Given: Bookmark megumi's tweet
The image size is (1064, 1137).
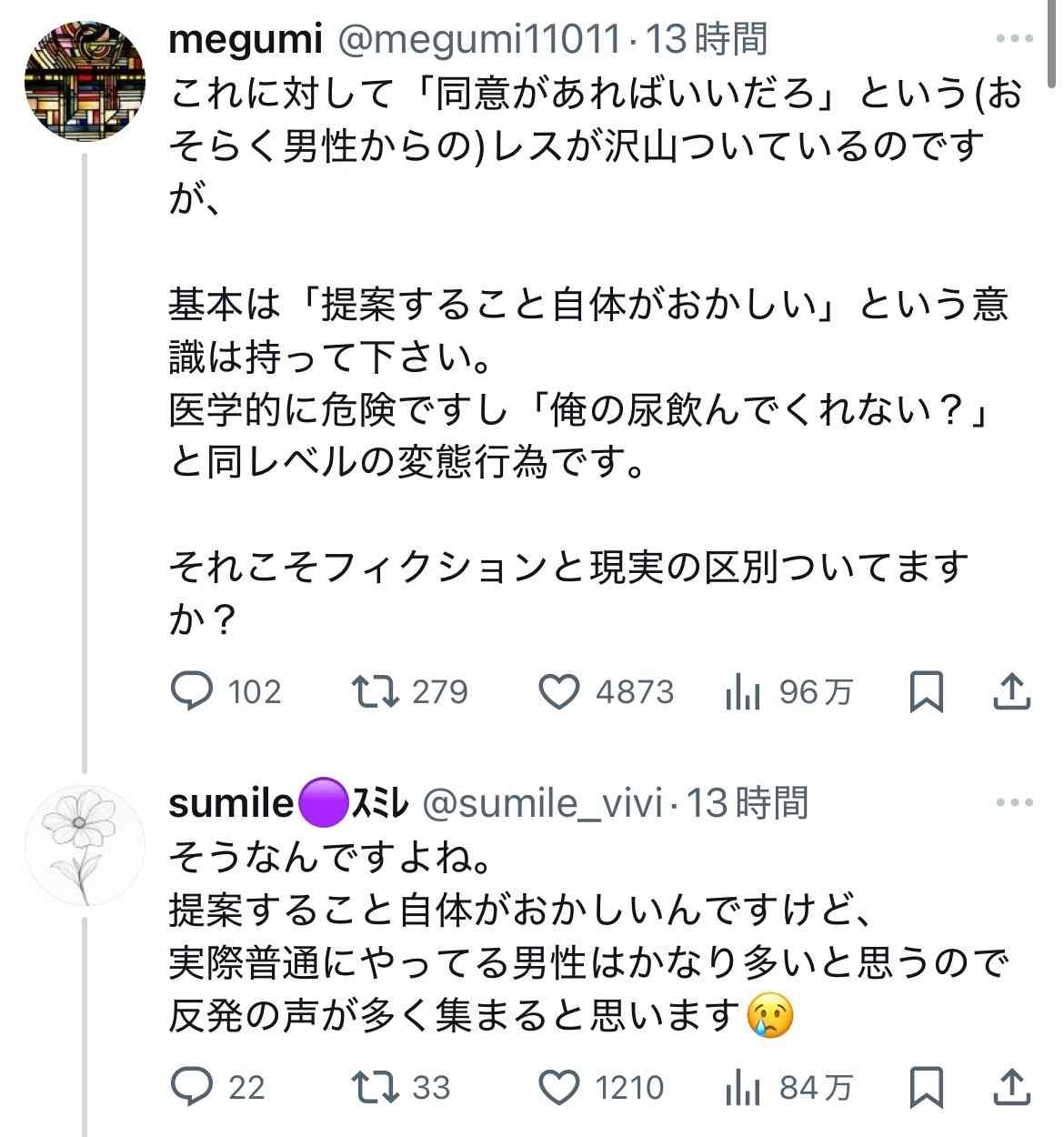Looking at the screenshot, I should [927, 692].
